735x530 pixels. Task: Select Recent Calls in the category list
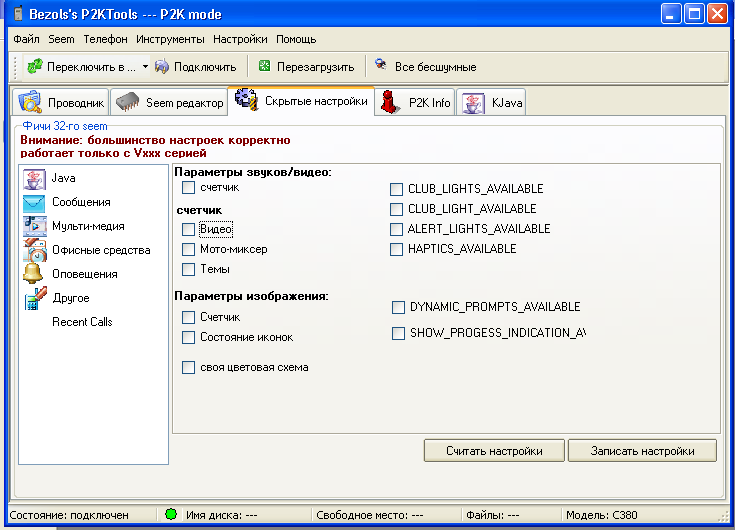(82, 322)
